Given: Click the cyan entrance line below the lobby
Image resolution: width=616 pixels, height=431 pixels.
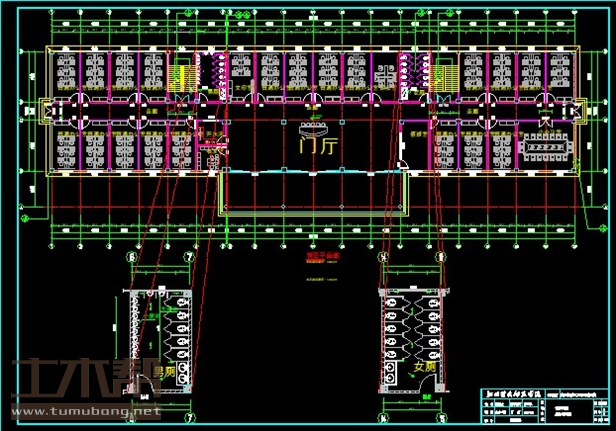Looking at the screenshot, I should [x=313, y=173].
